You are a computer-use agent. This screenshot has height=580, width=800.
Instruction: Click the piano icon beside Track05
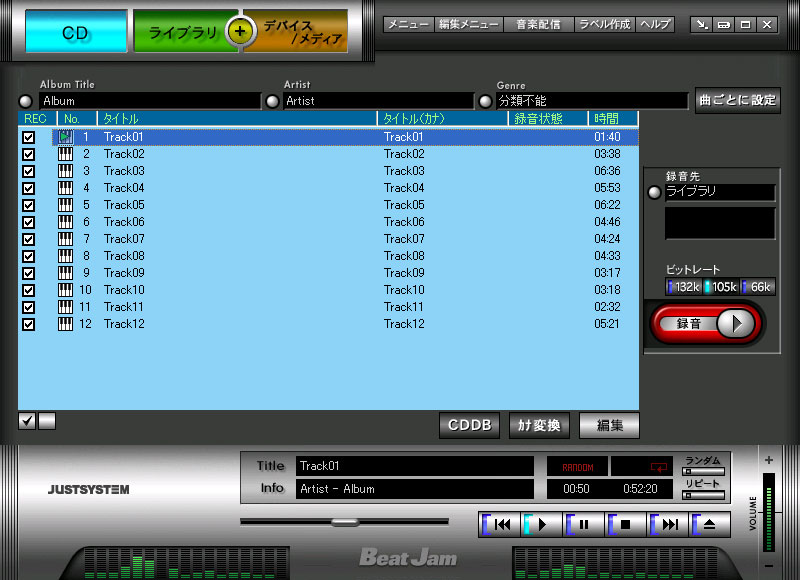[x=66, y=205]
